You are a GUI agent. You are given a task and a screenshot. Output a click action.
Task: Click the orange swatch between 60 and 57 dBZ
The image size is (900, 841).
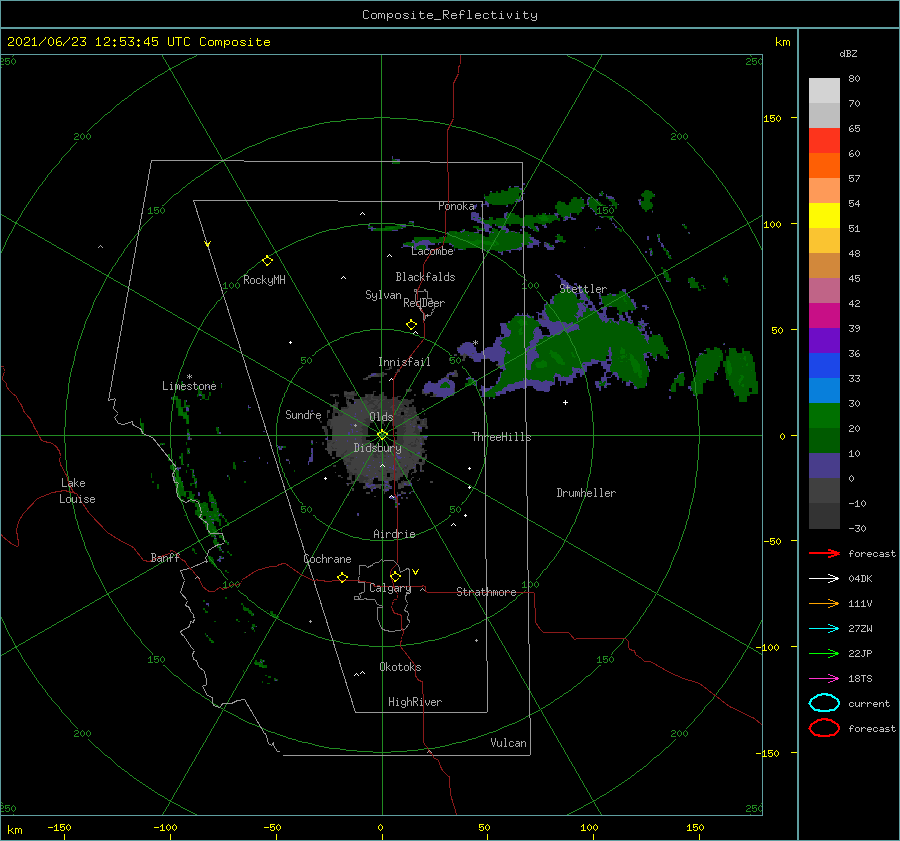coord(824,166)
